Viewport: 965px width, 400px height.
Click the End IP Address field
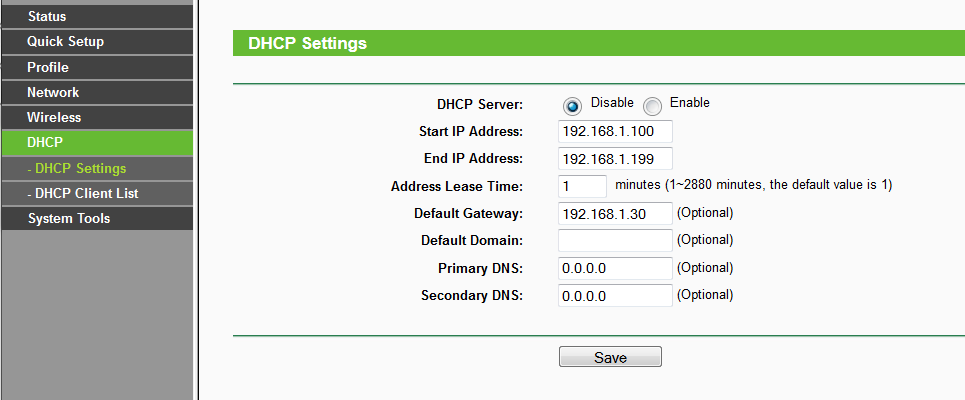point(615,159)
